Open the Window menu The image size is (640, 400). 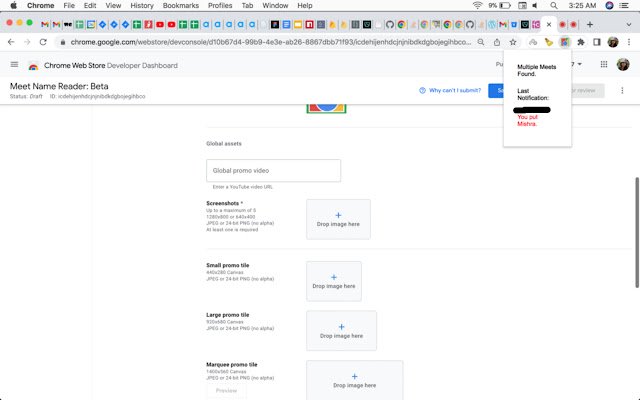pyautogui.click(x=275, y=6)
